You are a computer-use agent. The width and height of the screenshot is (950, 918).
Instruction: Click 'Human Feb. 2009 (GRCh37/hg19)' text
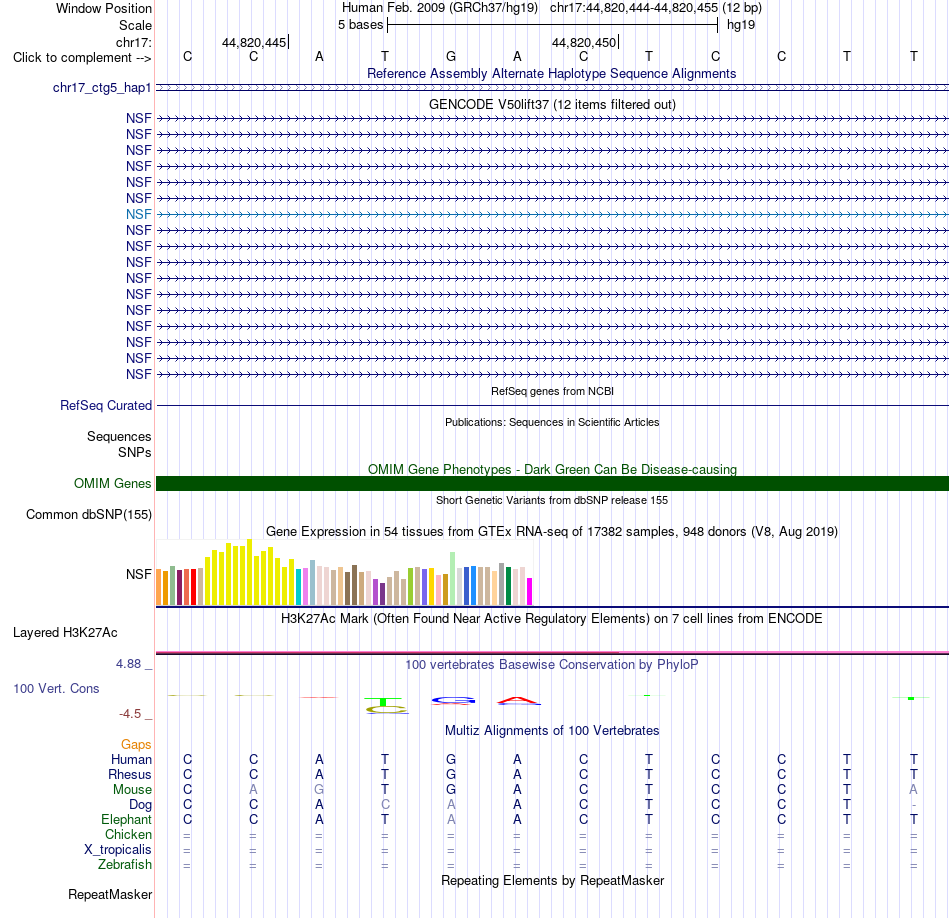(x=440, y=8)
